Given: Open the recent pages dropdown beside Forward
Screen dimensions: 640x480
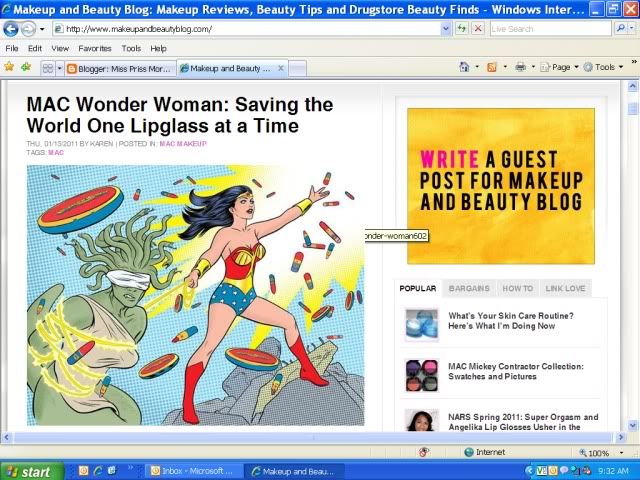Looking at the screenshot, I should tap(42, 29).
